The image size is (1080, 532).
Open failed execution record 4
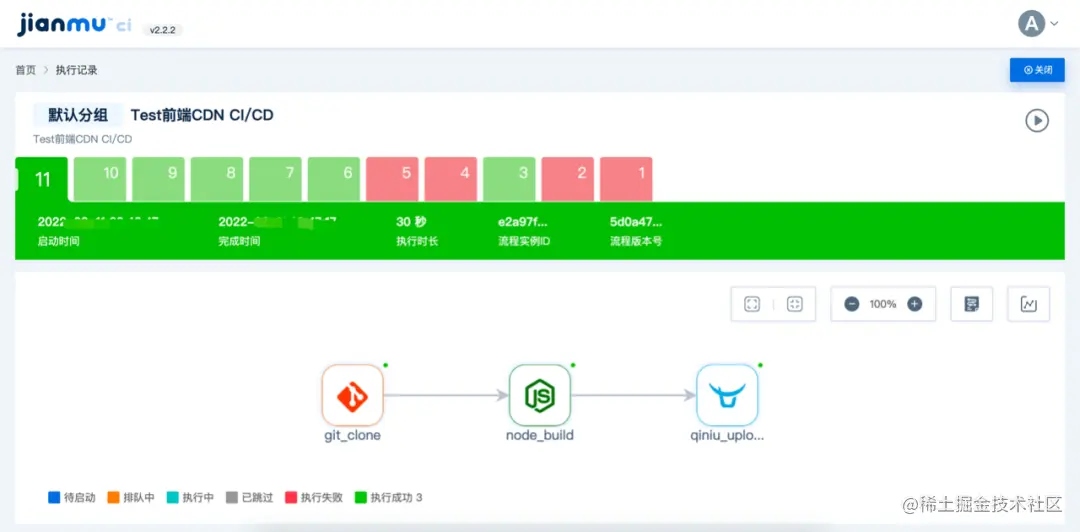click(x=451, y=179)
